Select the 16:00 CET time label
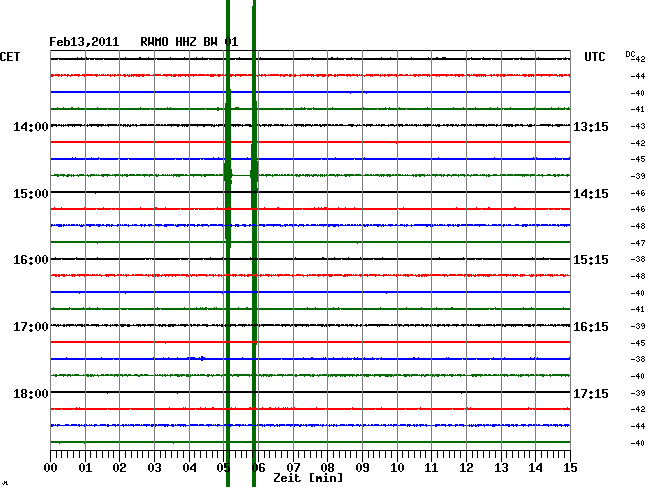Viewport: 650px width, 494px height. click(31, 260)
